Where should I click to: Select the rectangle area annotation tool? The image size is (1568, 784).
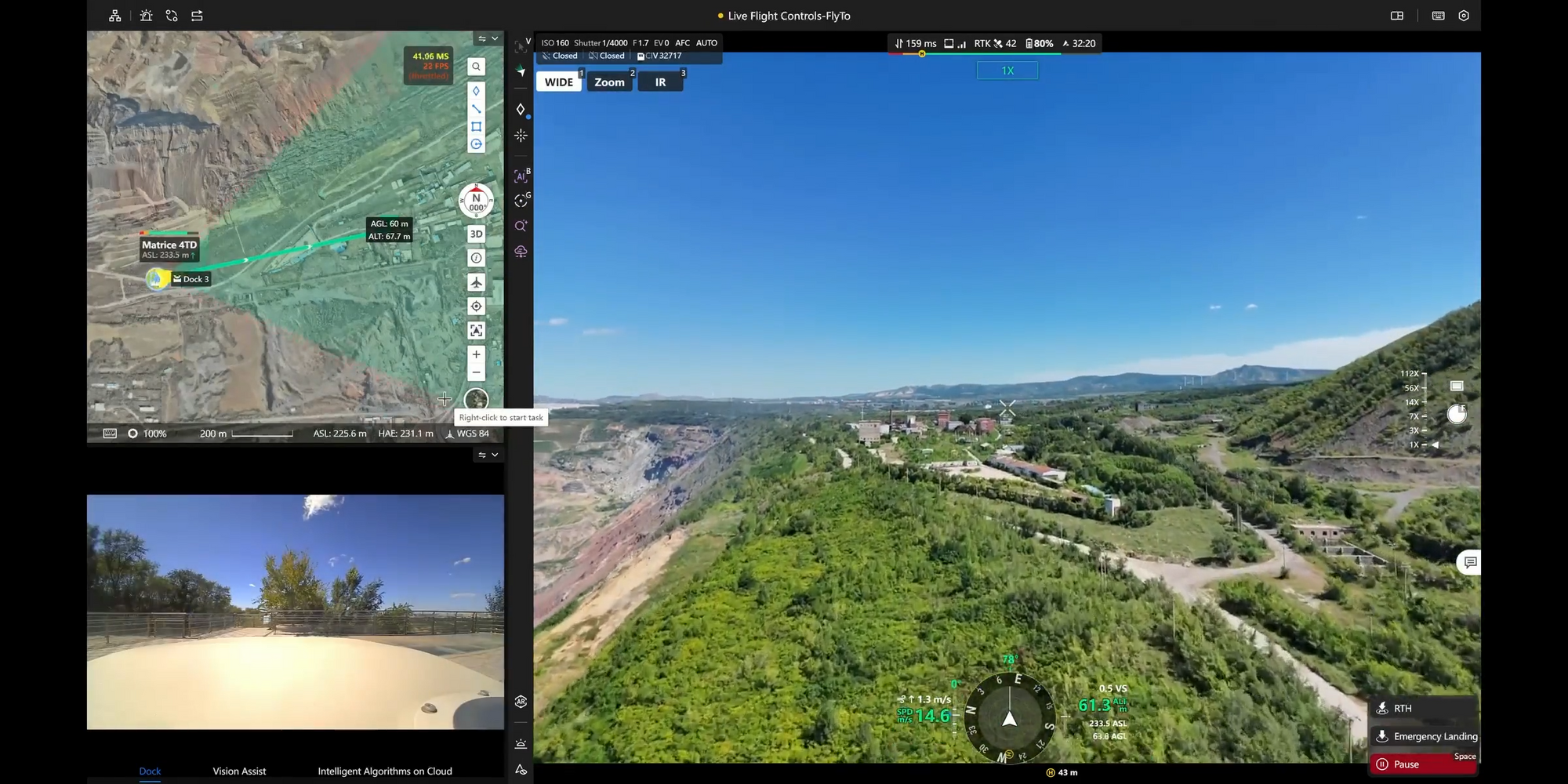(476, 126)
